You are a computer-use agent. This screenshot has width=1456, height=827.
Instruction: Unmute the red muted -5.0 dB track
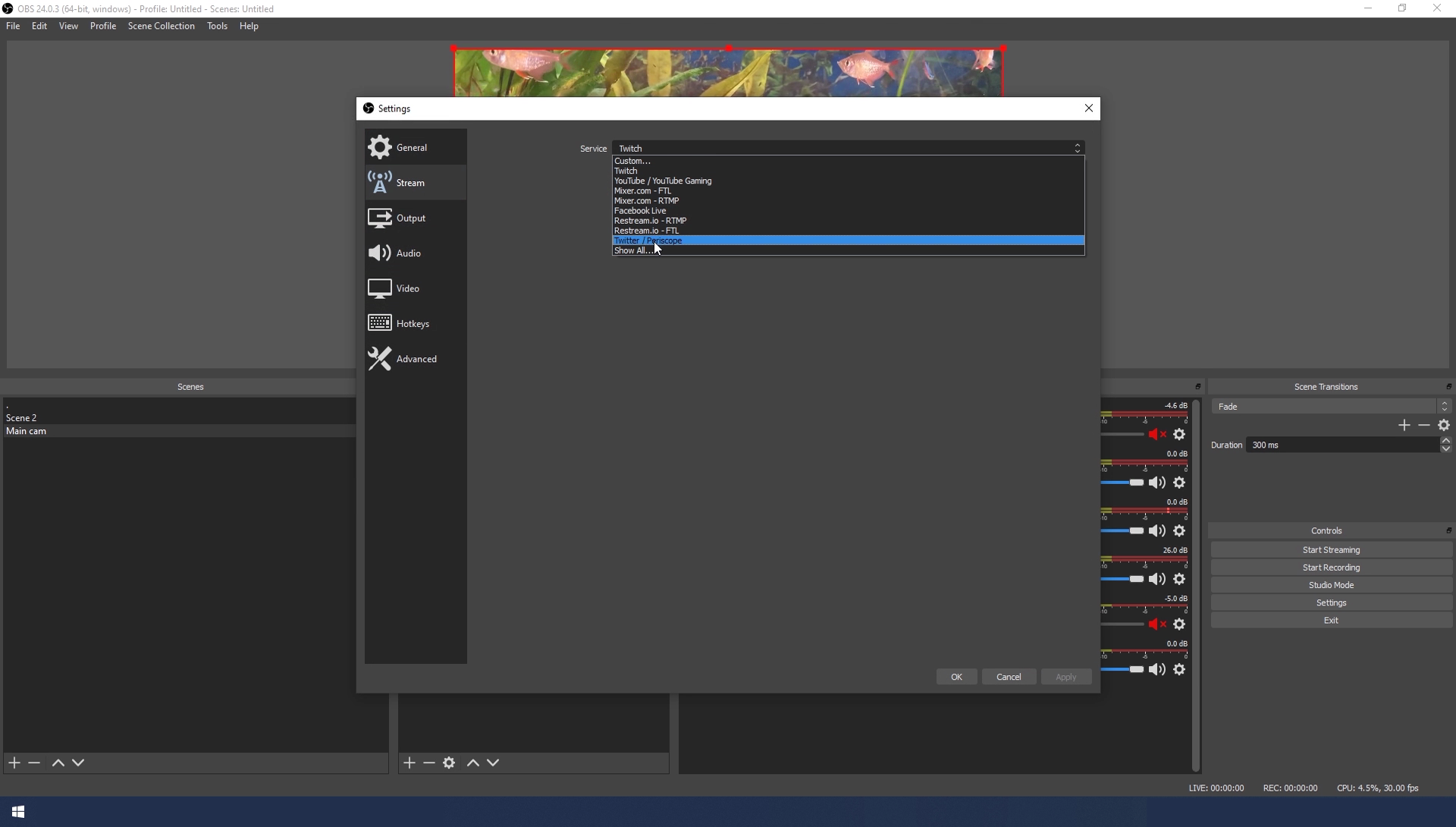(1156, 624)
